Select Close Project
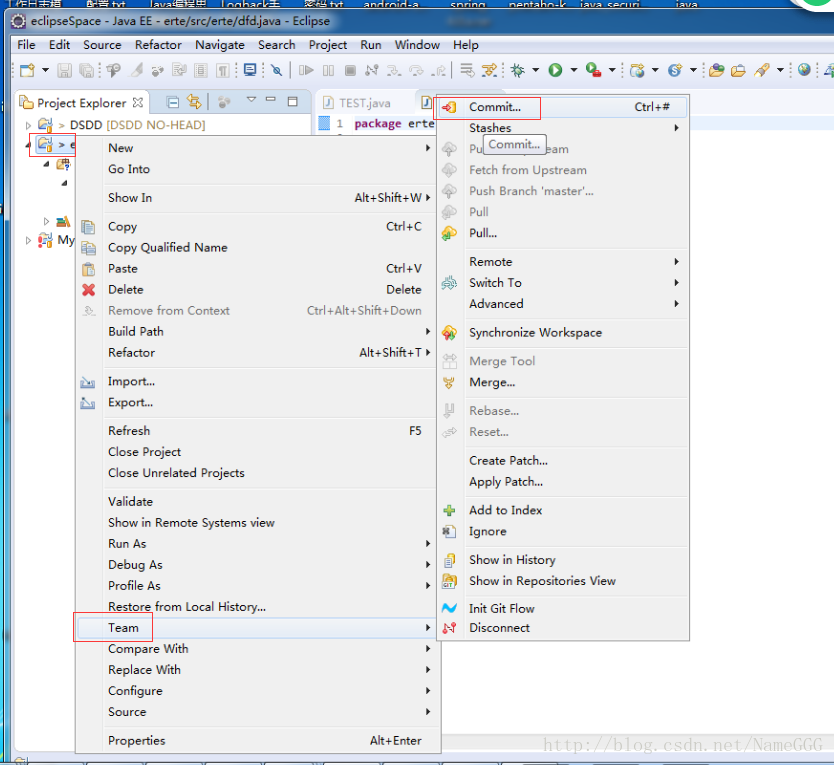834x765 pixels. tap(258, 452)
